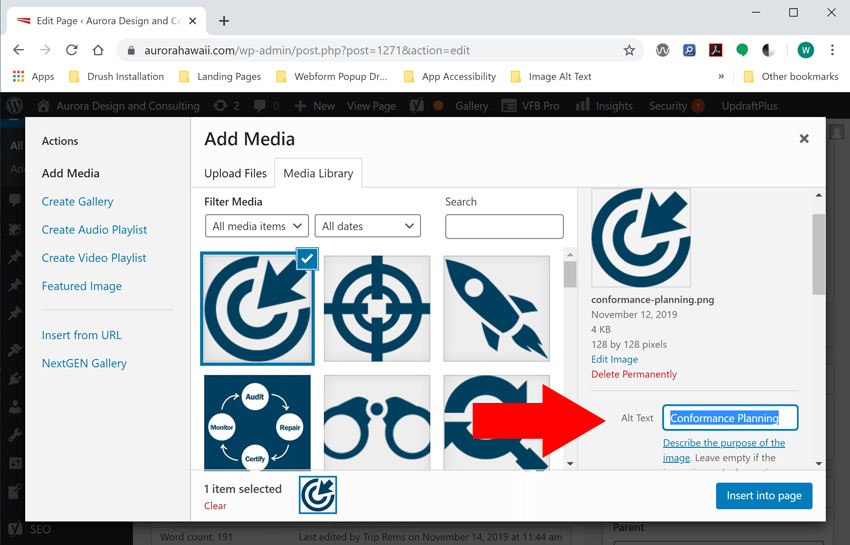The image size is (850, 545).
Task: Show hidden bookmarks with the double chevron
Action: point(721,76)
